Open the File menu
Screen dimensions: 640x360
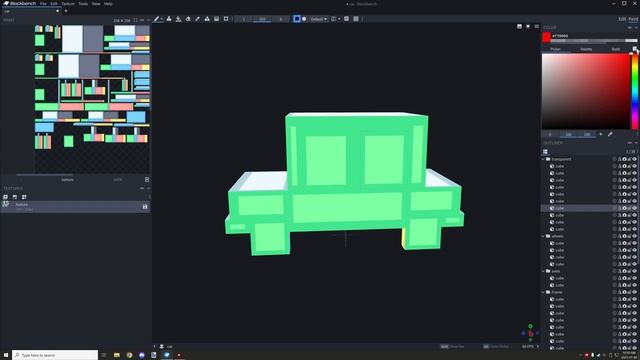click(43, 4)
